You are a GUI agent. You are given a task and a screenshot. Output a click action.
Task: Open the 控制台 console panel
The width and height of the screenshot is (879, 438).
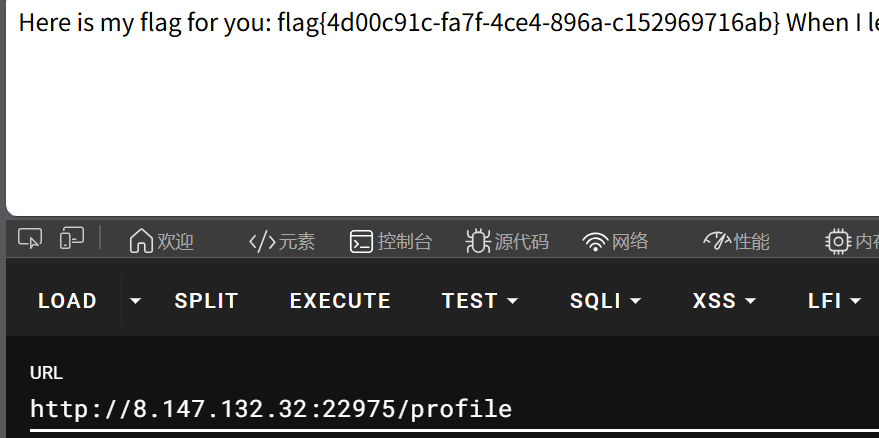point(390,241)
